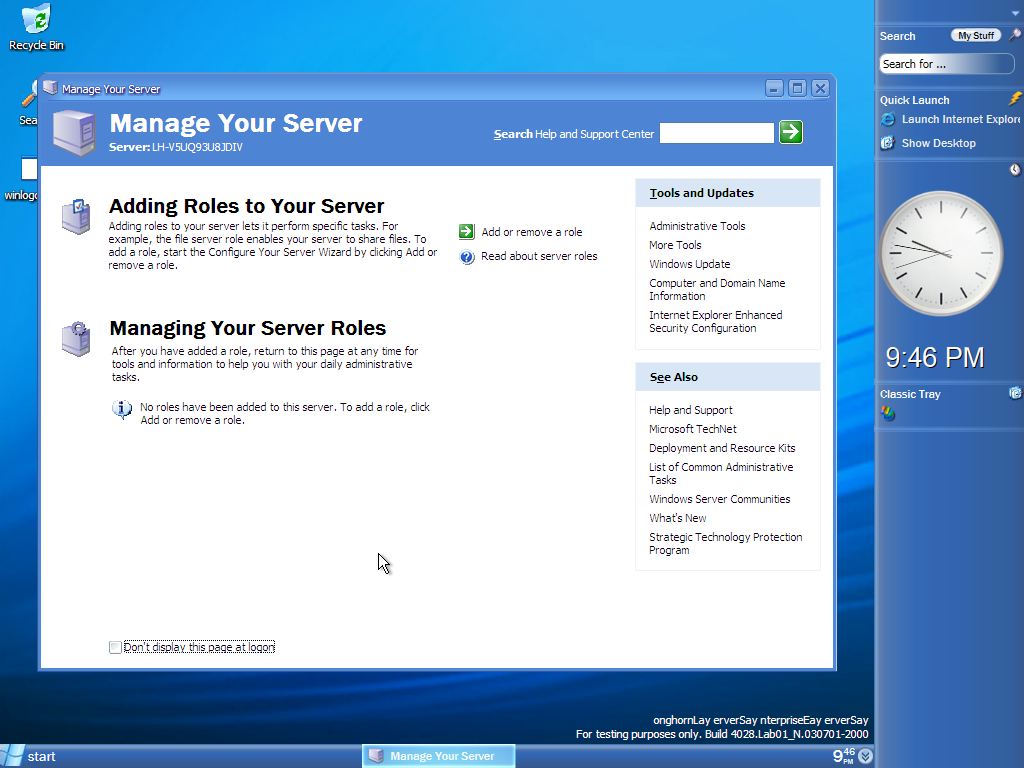Viewport: 1024px width, 768px height.
Task: Enable Don't display this page at logon
Action: tap(116, 648)
